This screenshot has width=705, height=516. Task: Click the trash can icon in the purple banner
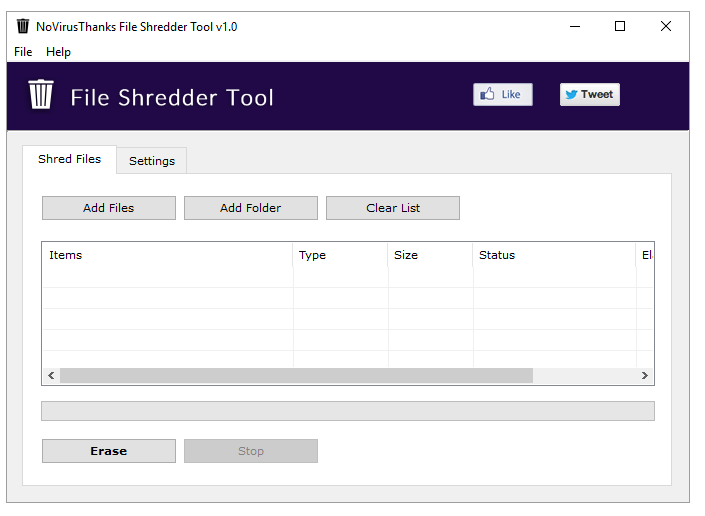41,94
